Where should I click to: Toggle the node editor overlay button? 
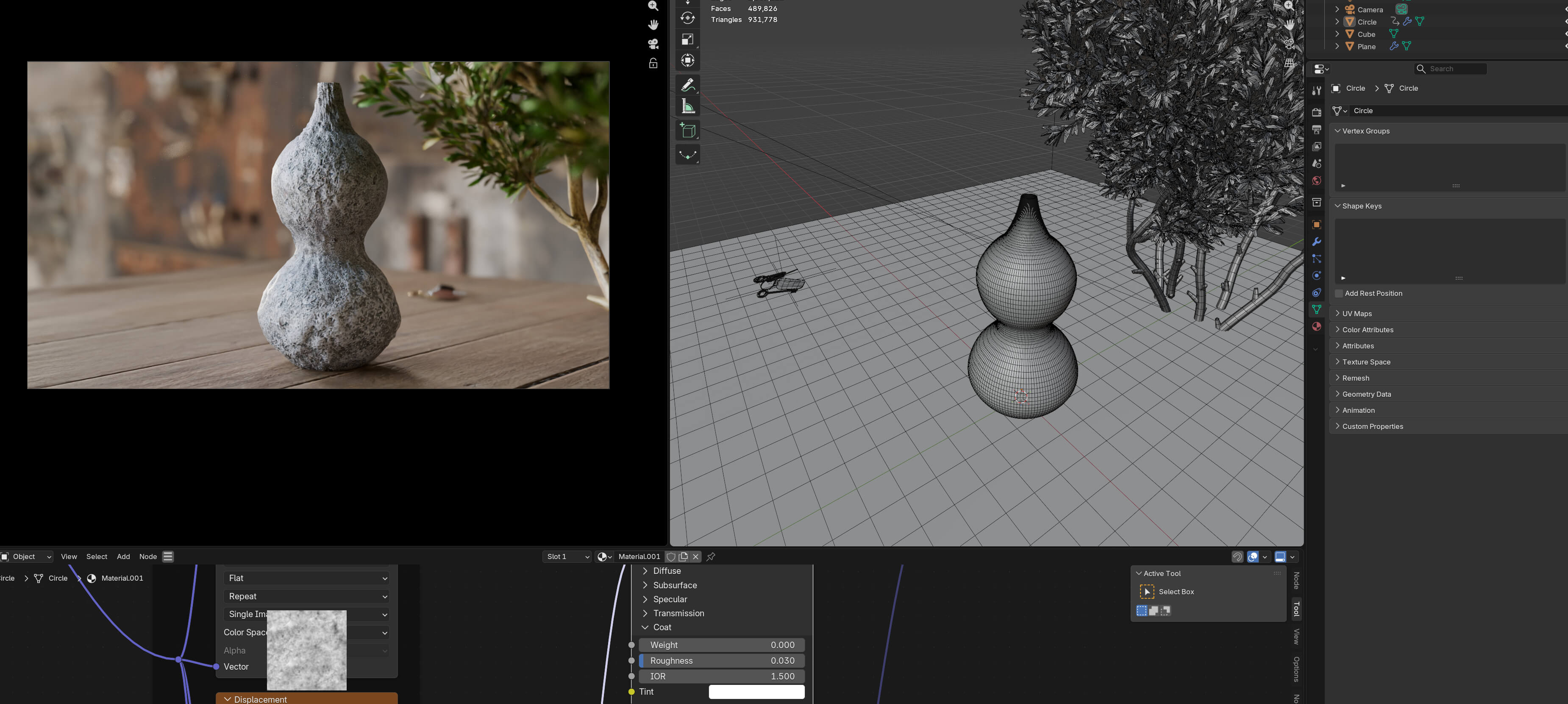(1253, 557)
